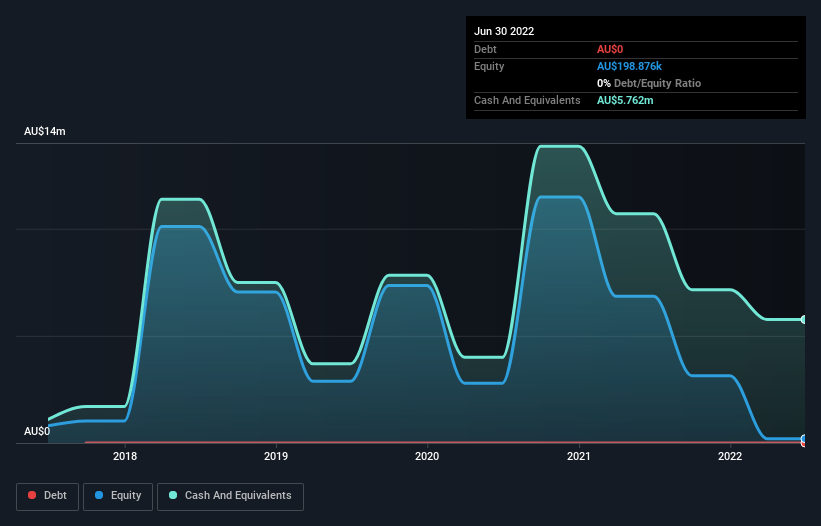Click the blue Equity legend dot
The image size is (821, 526).
99,495
